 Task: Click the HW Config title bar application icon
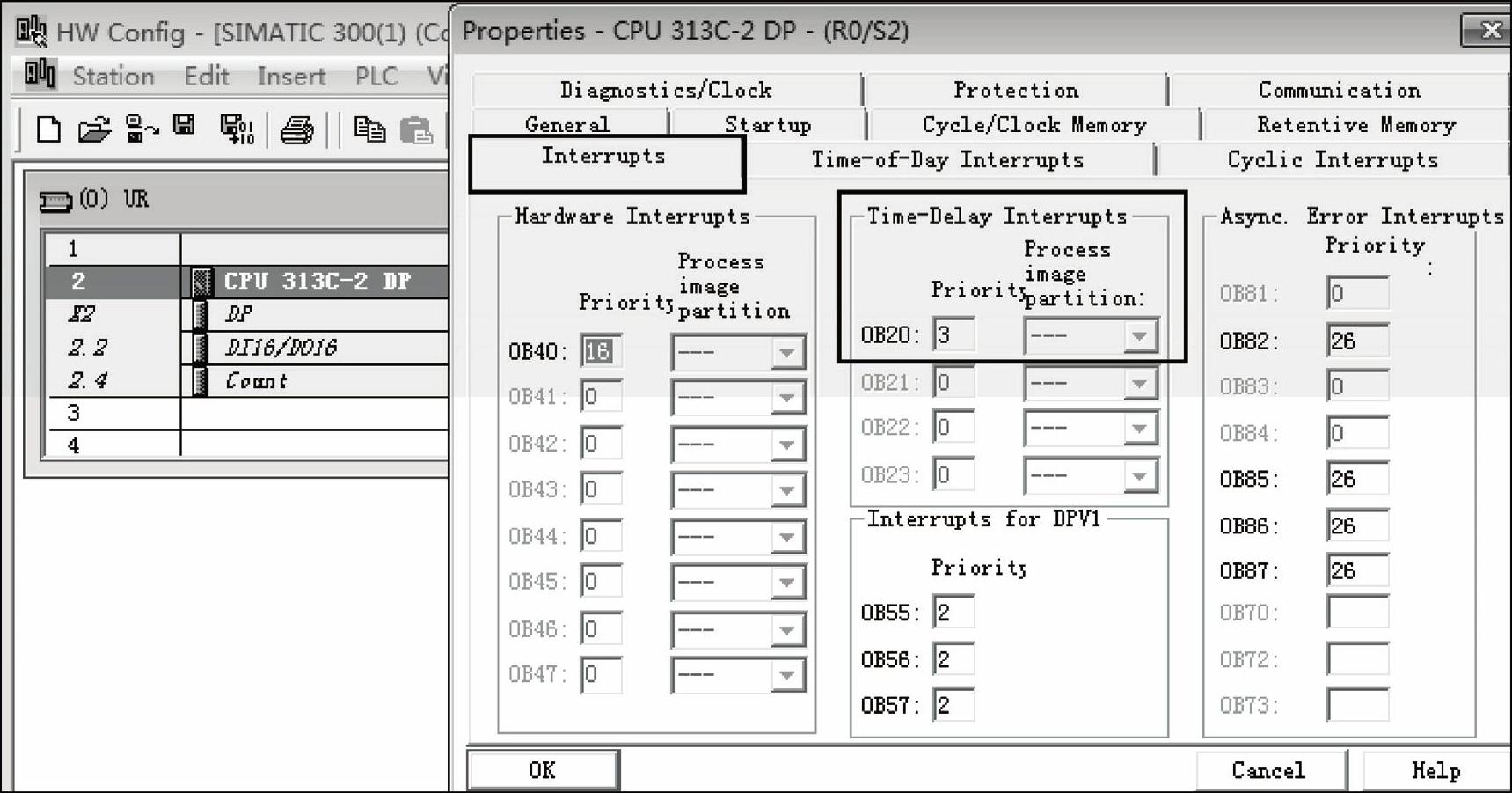pyautogui.click(x=32, y=31)
